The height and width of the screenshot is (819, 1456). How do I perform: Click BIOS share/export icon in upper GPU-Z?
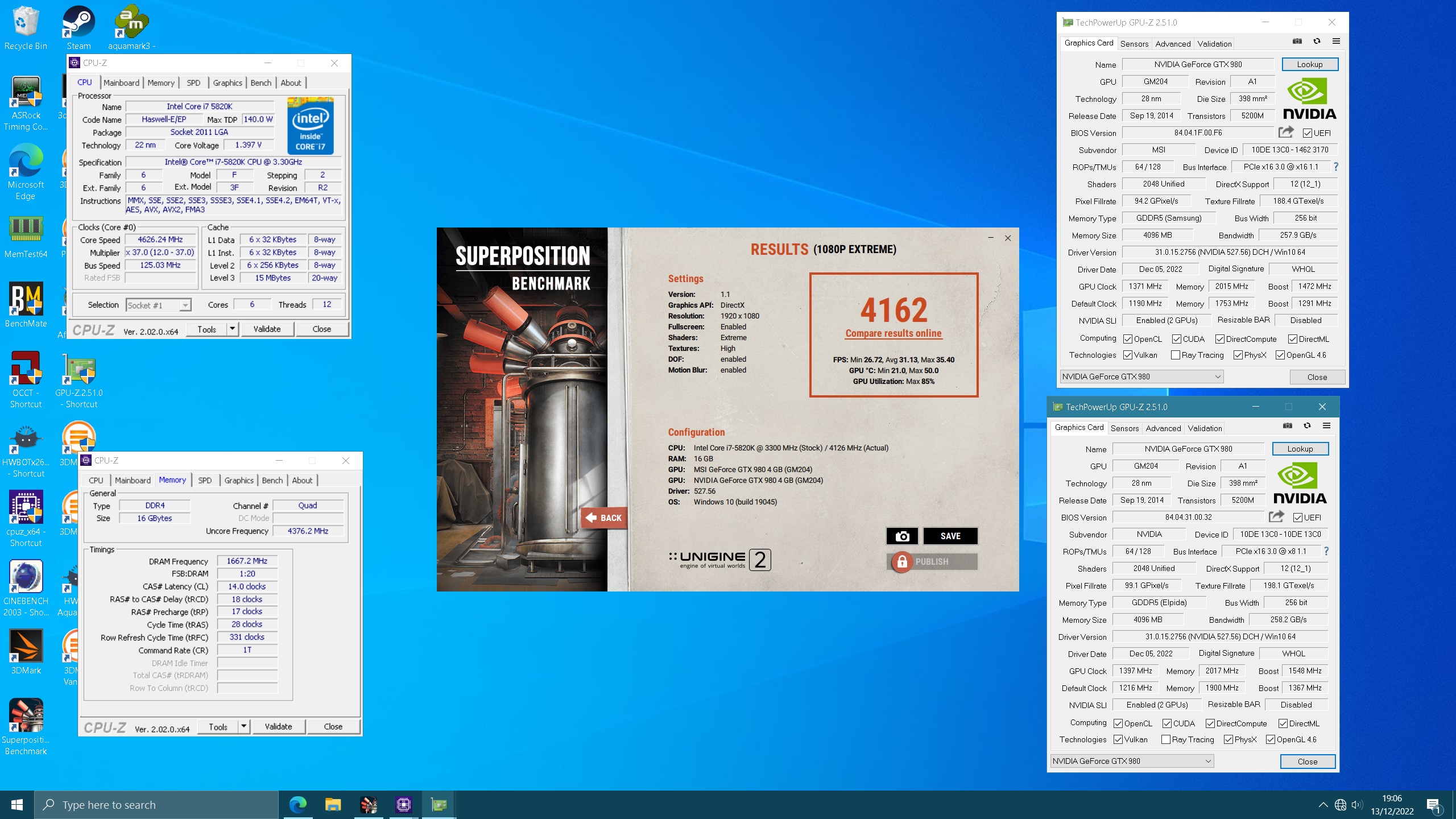pos(1287,133)
